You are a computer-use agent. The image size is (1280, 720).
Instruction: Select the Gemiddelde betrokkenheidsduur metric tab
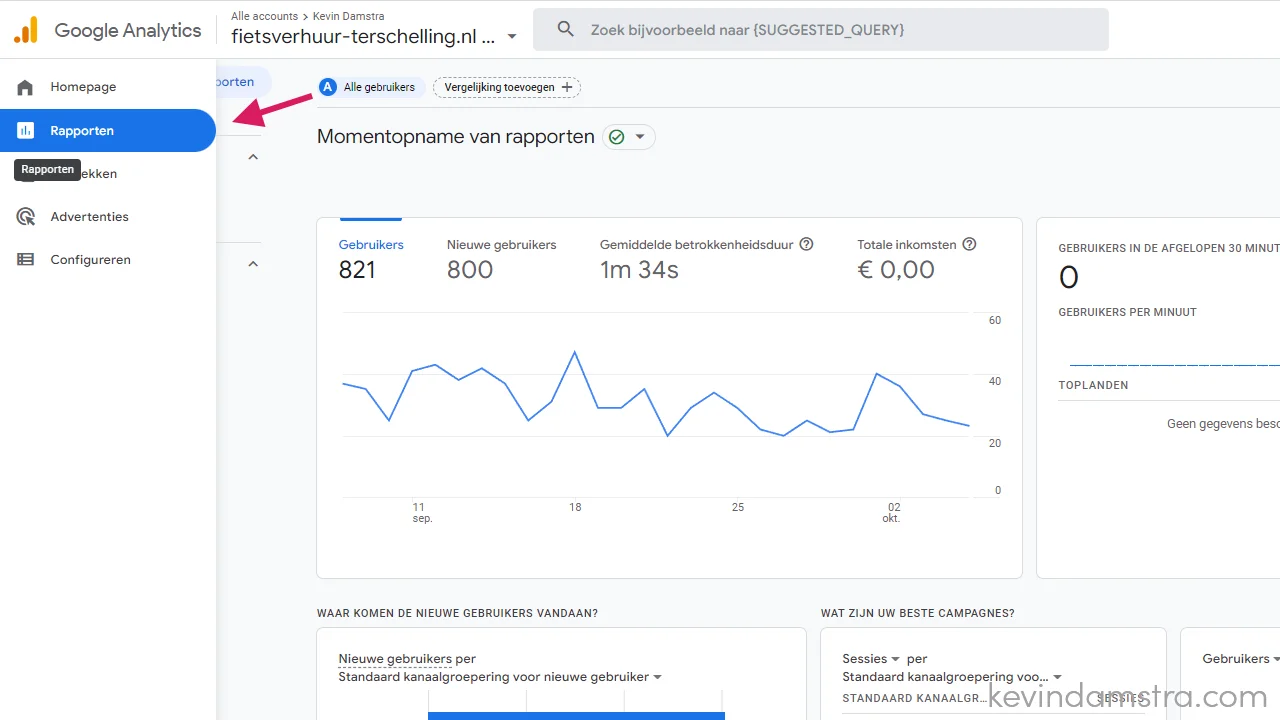706,258
